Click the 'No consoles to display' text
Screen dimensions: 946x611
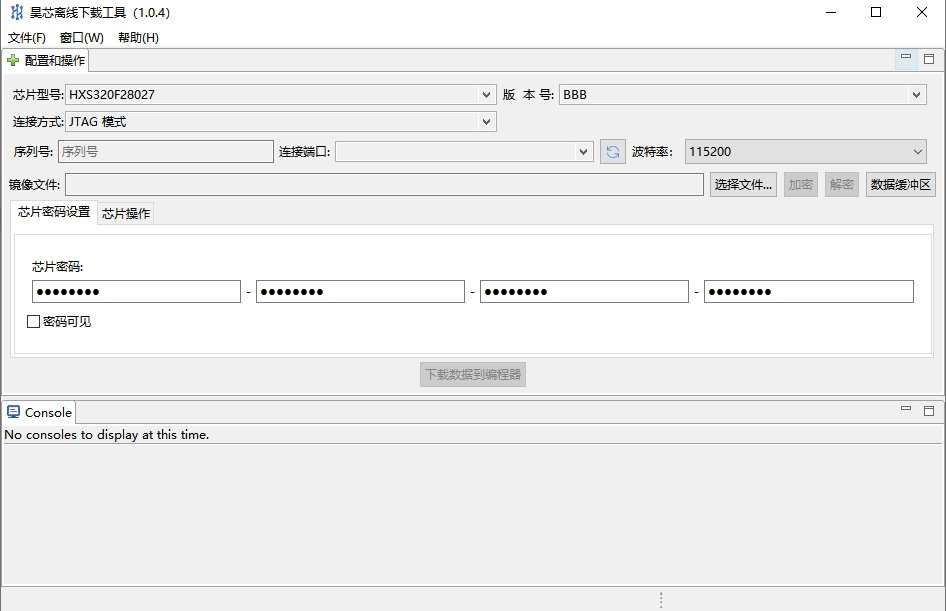(x=107, y=434)
